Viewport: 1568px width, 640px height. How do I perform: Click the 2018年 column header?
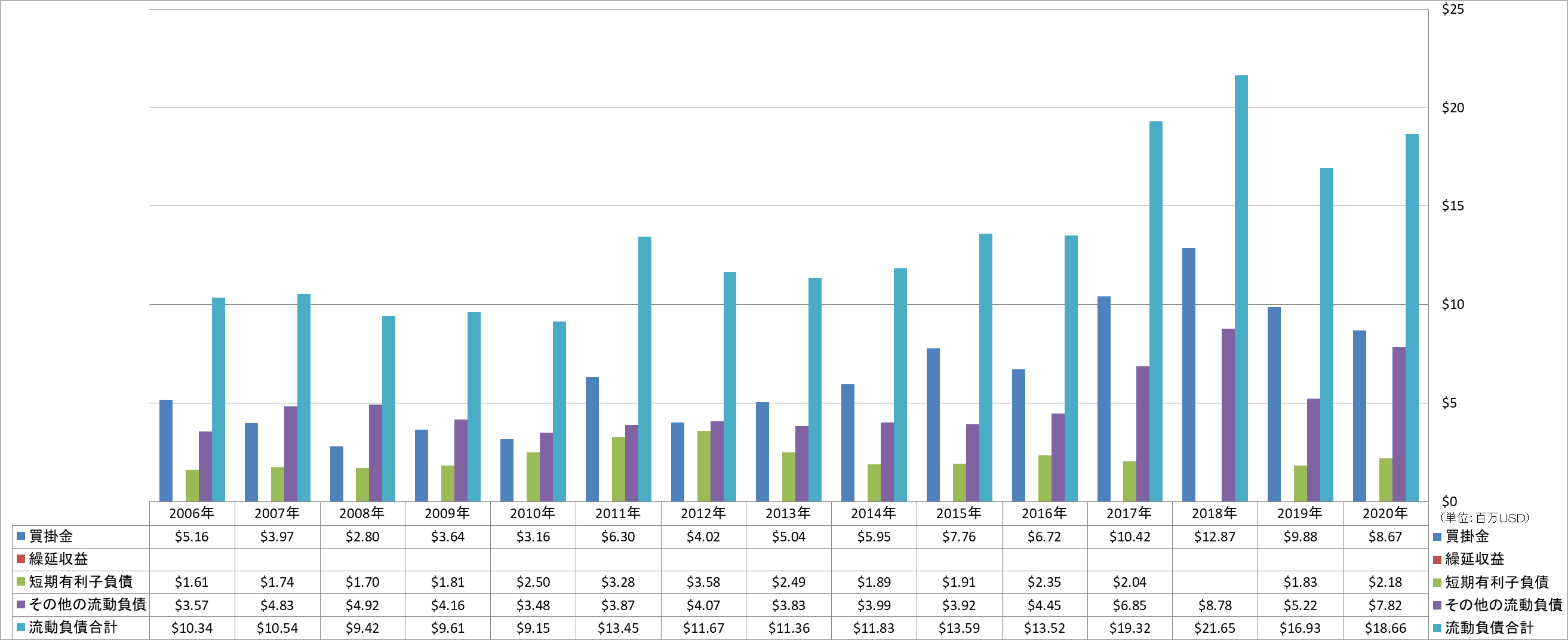coord(1215,513)
